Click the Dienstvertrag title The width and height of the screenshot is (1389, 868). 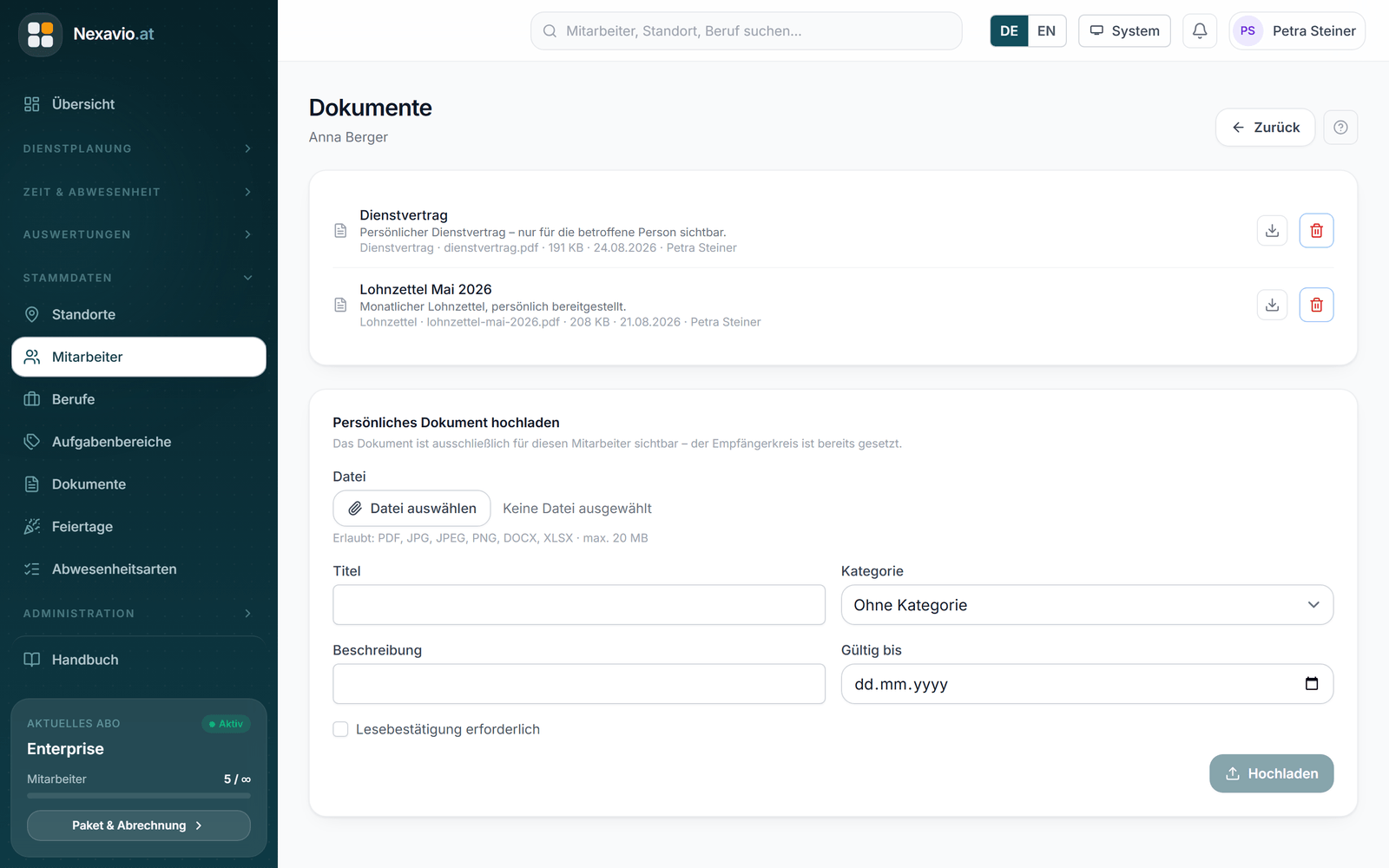404,215
